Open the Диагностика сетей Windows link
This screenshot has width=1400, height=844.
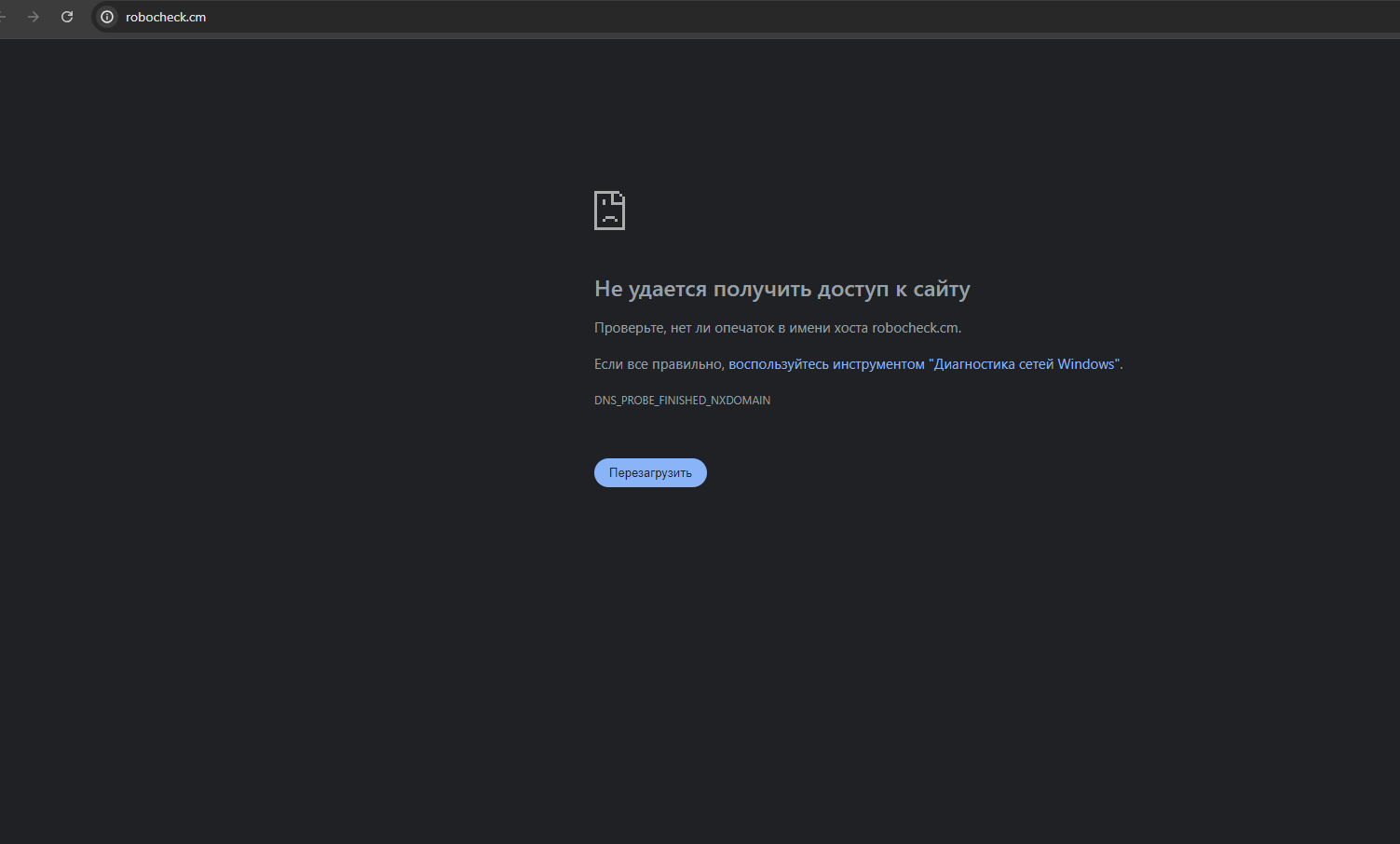coord(1025,364)
